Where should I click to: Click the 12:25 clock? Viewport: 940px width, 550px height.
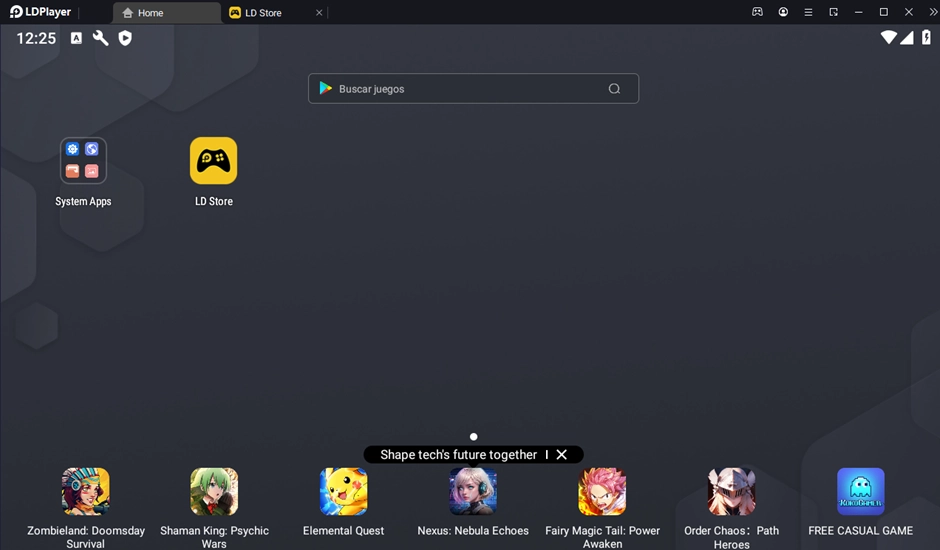(36, 38)
